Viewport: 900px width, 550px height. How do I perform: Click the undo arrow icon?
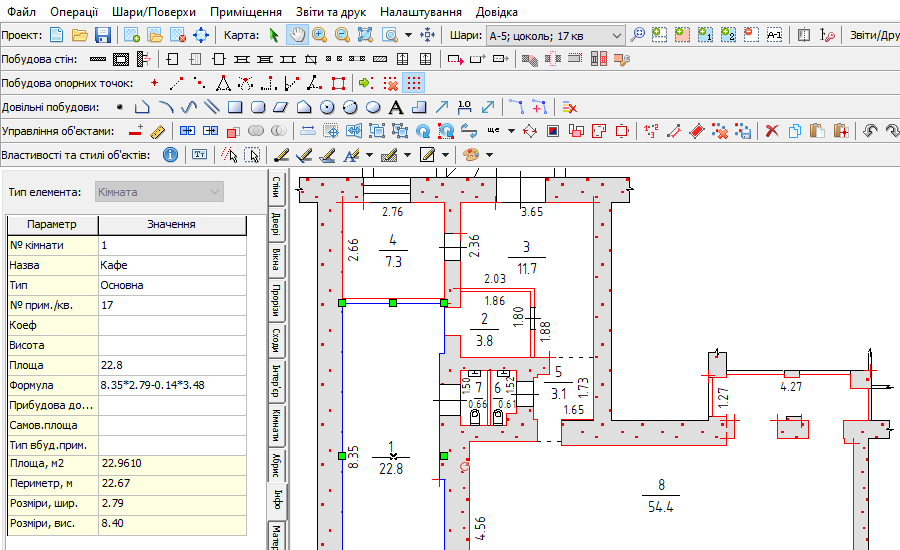(x=870, y=131)
